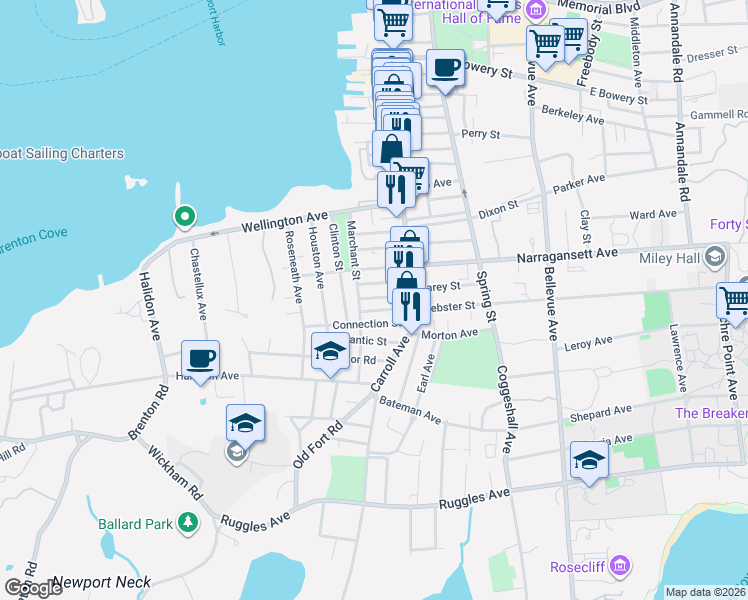Select the Ballard Park tree icon
Image resolution: width=748 pixels, height=600 pixels.
tap(188, 523)
